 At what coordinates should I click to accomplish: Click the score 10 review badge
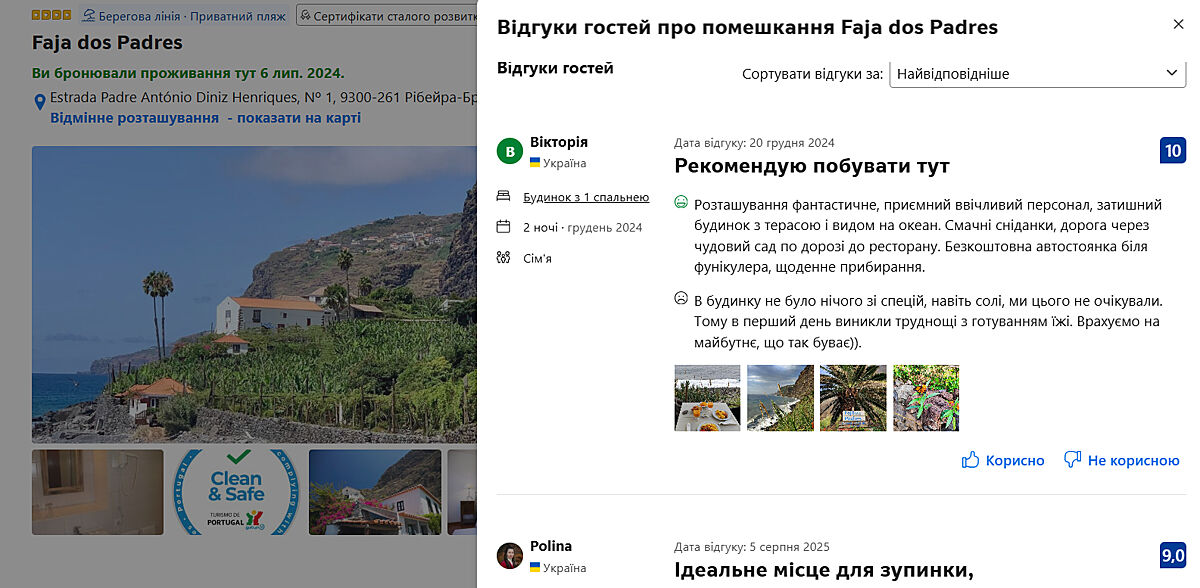pyautogui.click(x=1173, y=152)
